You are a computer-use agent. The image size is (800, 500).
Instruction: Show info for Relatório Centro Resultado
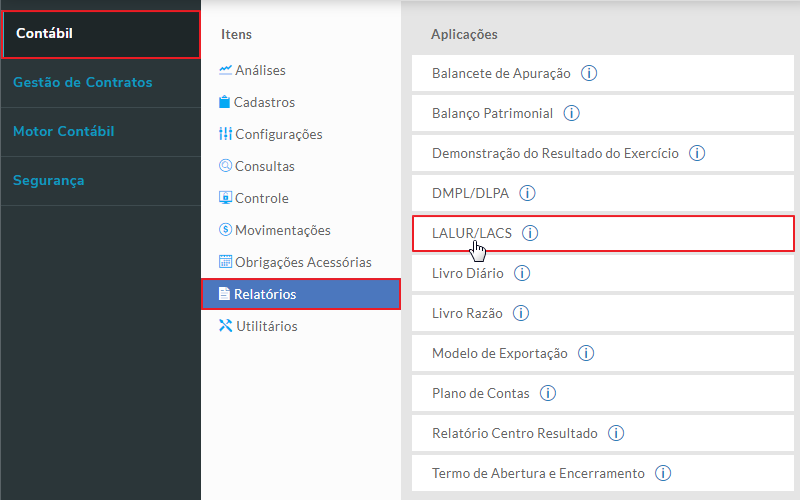point(616,433)
